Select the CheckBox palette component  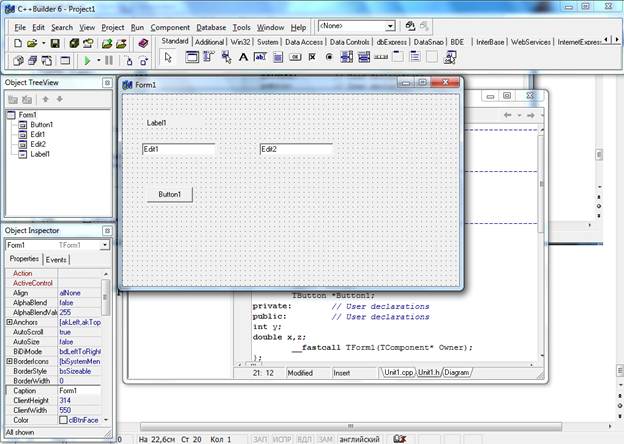312,57
